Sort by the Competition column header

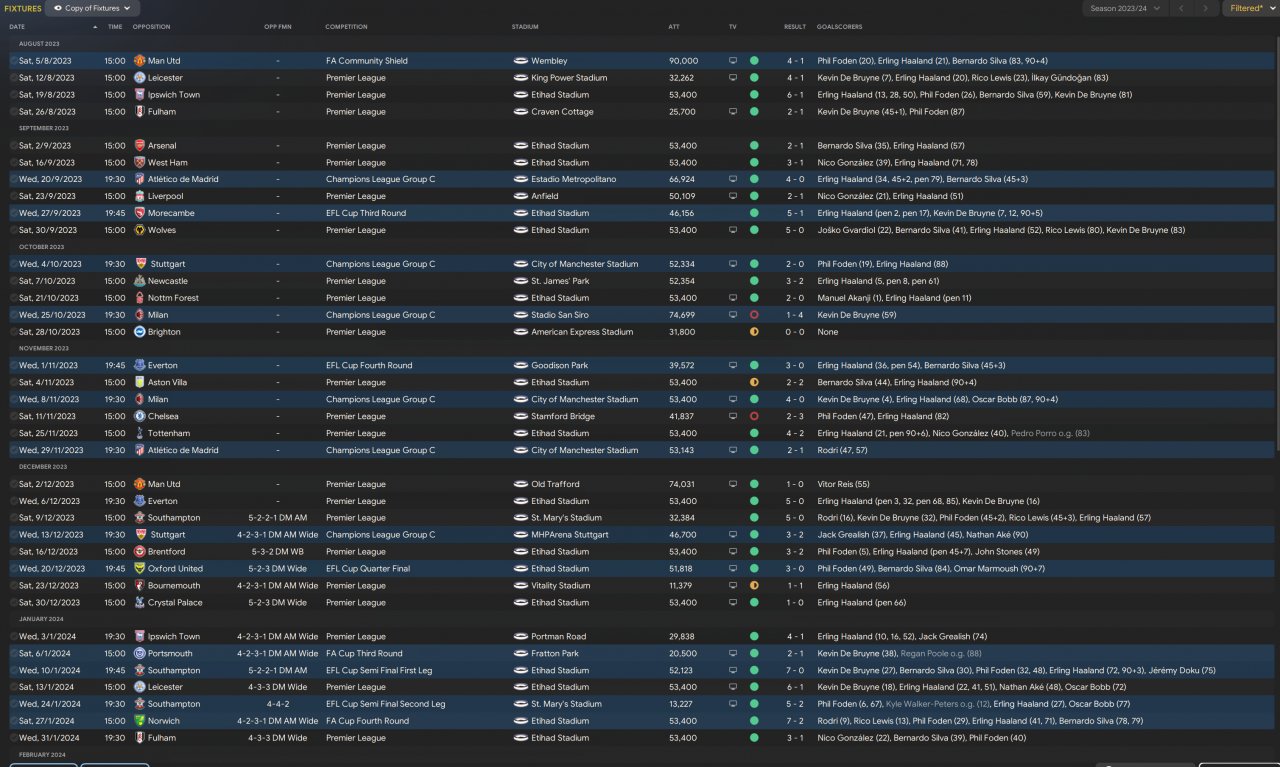[x=346, y=27]
